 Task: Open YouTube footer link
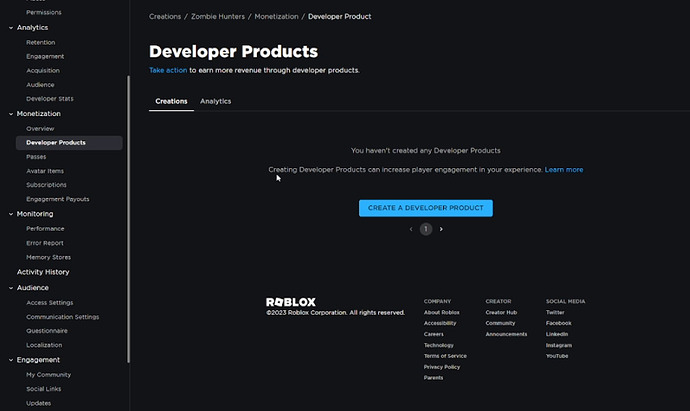(557, 356)
